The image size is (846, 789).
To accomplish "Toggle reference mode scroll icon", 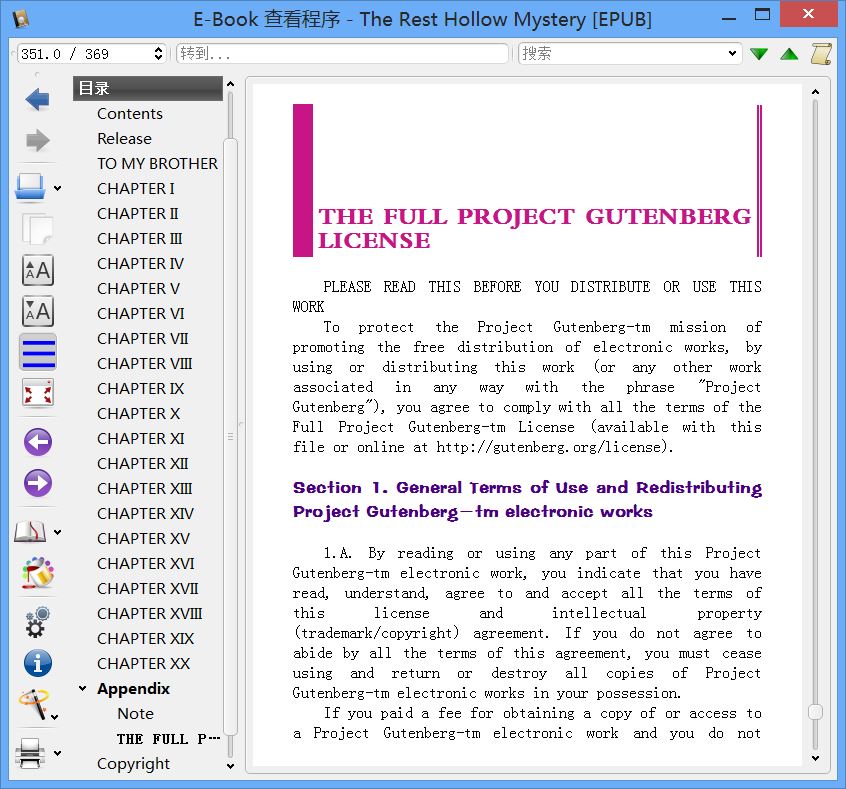I will pos(821,53).
